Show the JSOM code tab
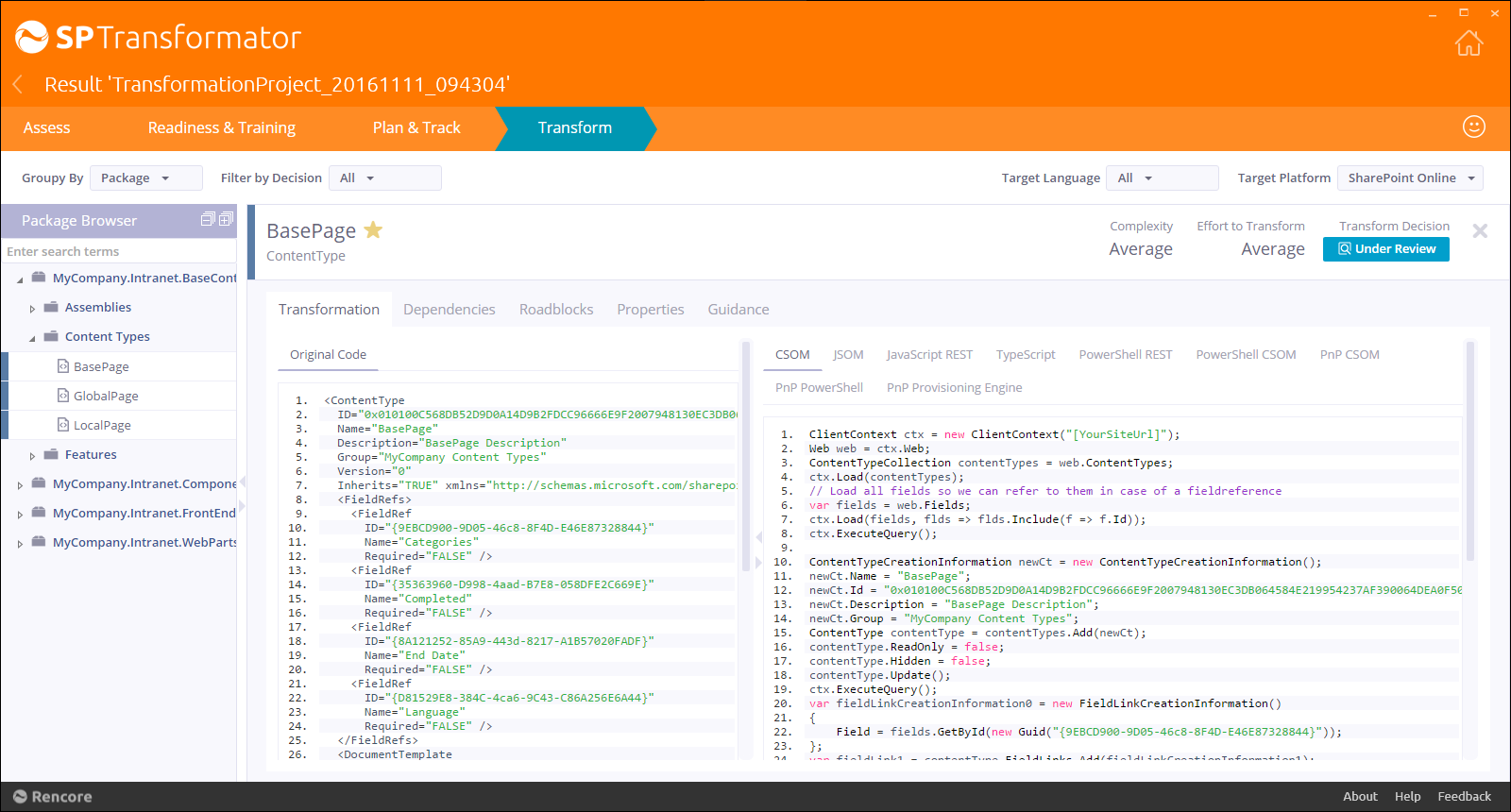 click(x=848, y=355)
